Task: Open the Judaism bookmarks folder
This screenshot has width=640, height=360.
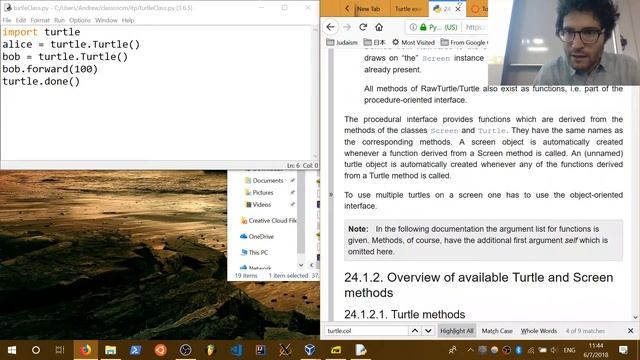Action: 342,42
